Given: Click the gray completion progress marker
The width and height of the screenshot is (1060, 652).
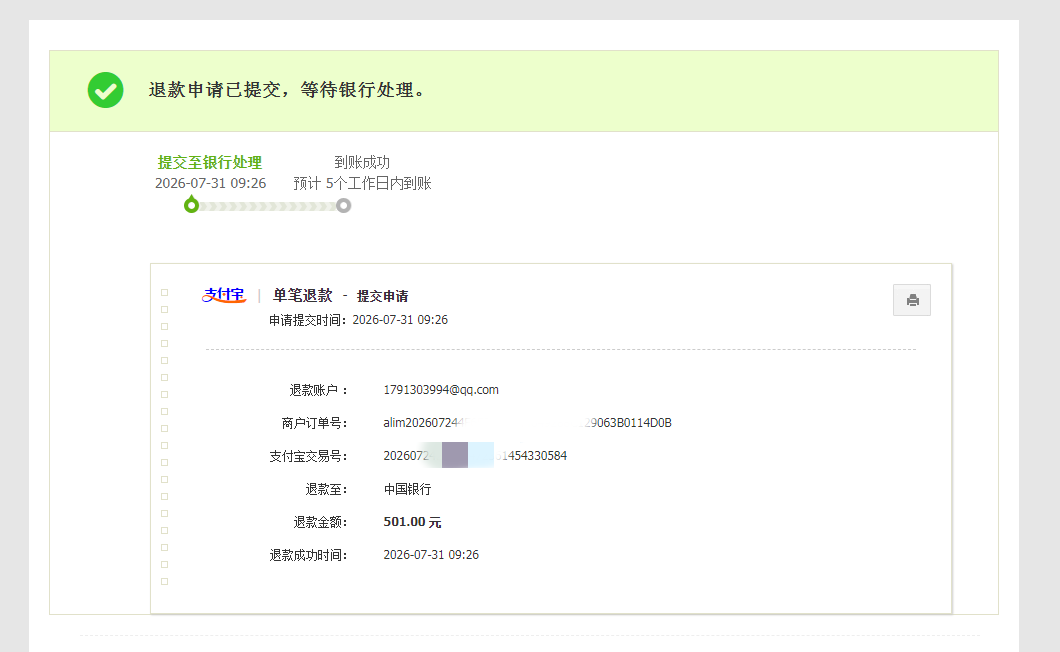Looking at the screenshot, I should 343,206.
